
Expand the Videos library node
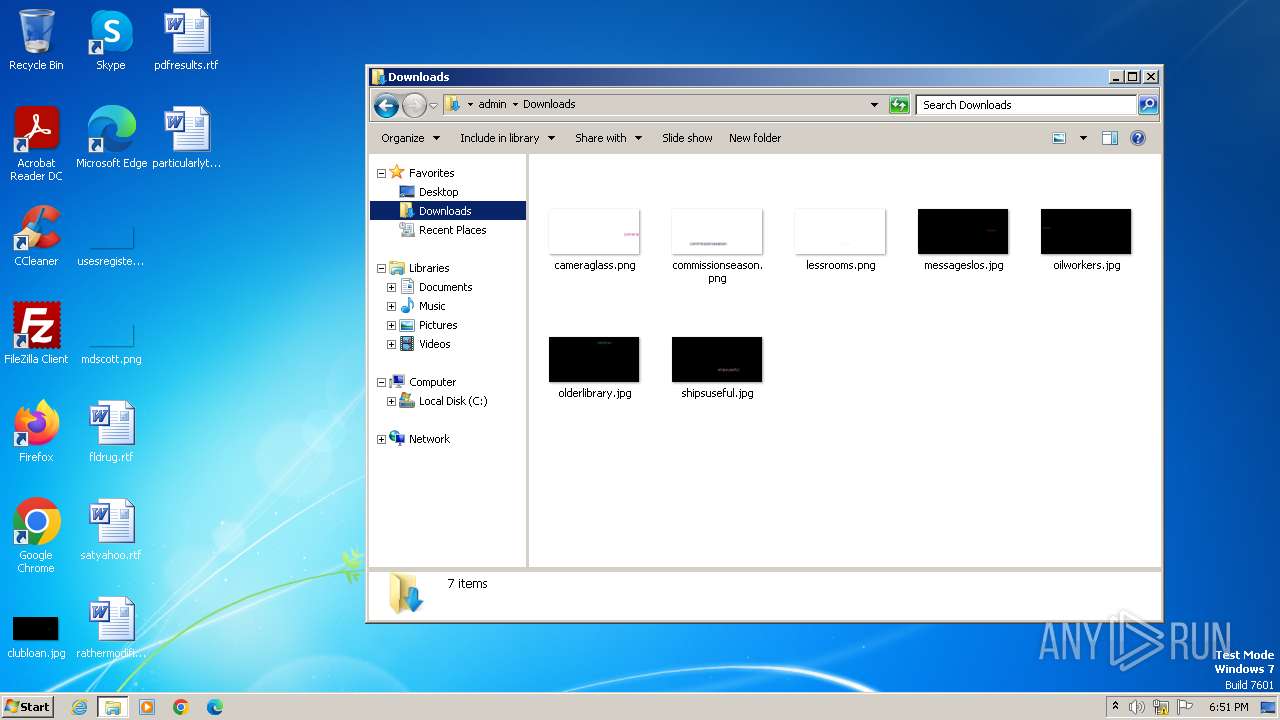pos(392,344)
